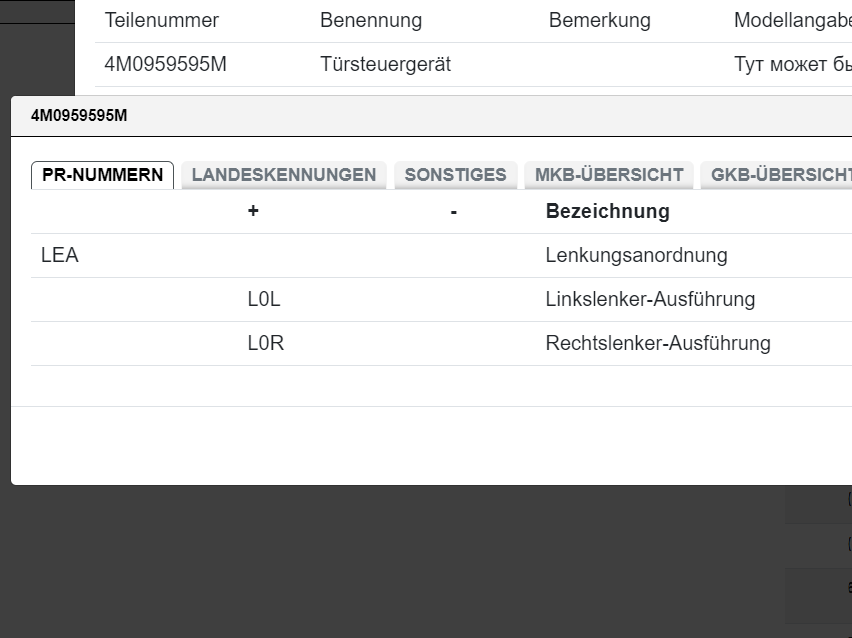Click the Teilenummer column header
852x638 pixels.
[162, 21]
